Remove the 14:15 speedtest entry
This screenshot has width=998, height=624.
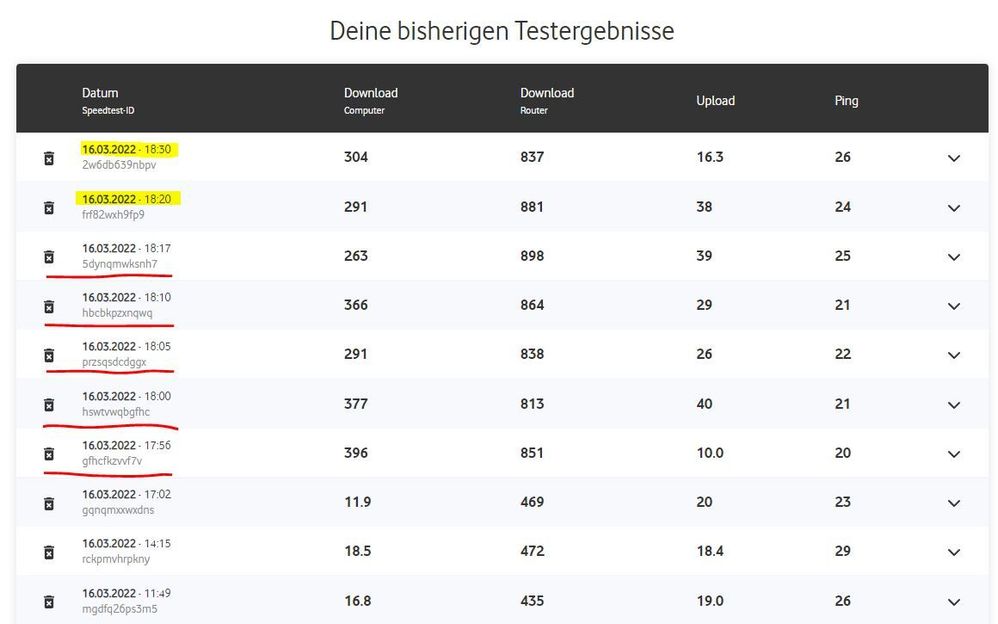[x=48, y=552]
